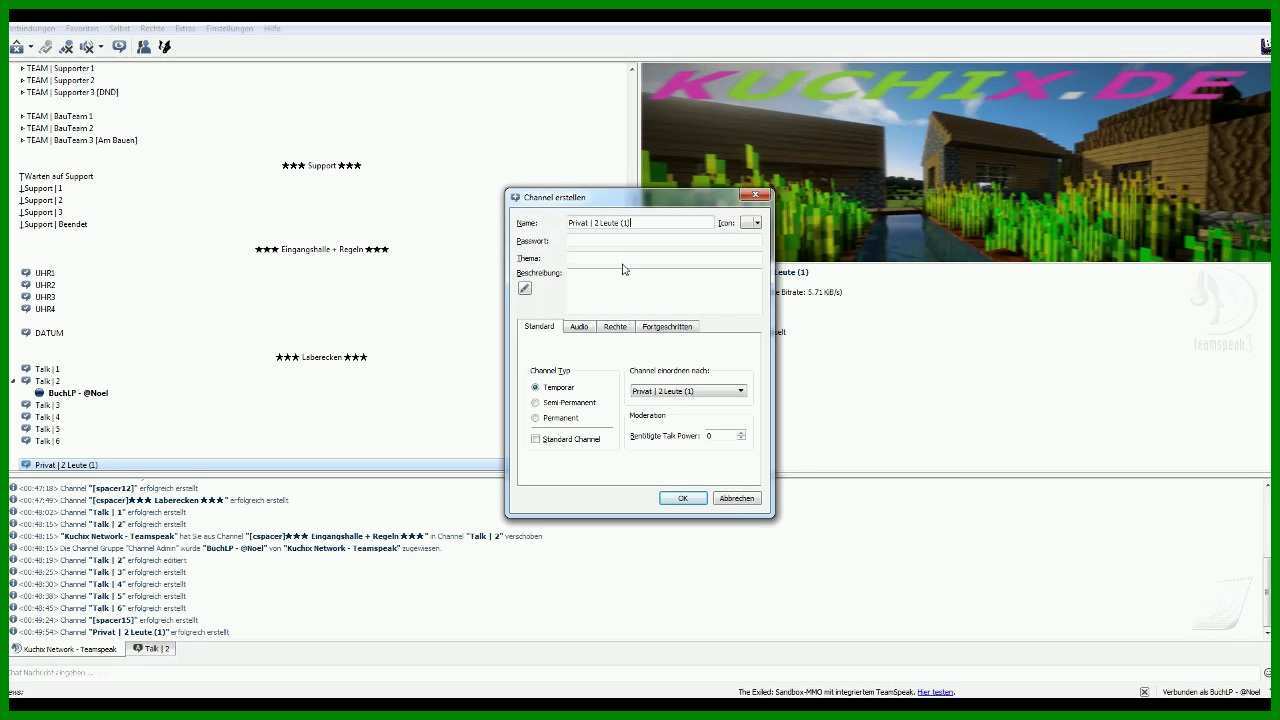
Task: Select Warten auf Support channel
Action: tap(56, 176)
